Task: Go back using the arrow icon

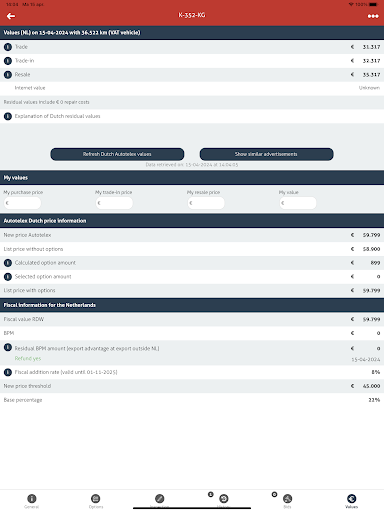Action: [x=11, y=16]
